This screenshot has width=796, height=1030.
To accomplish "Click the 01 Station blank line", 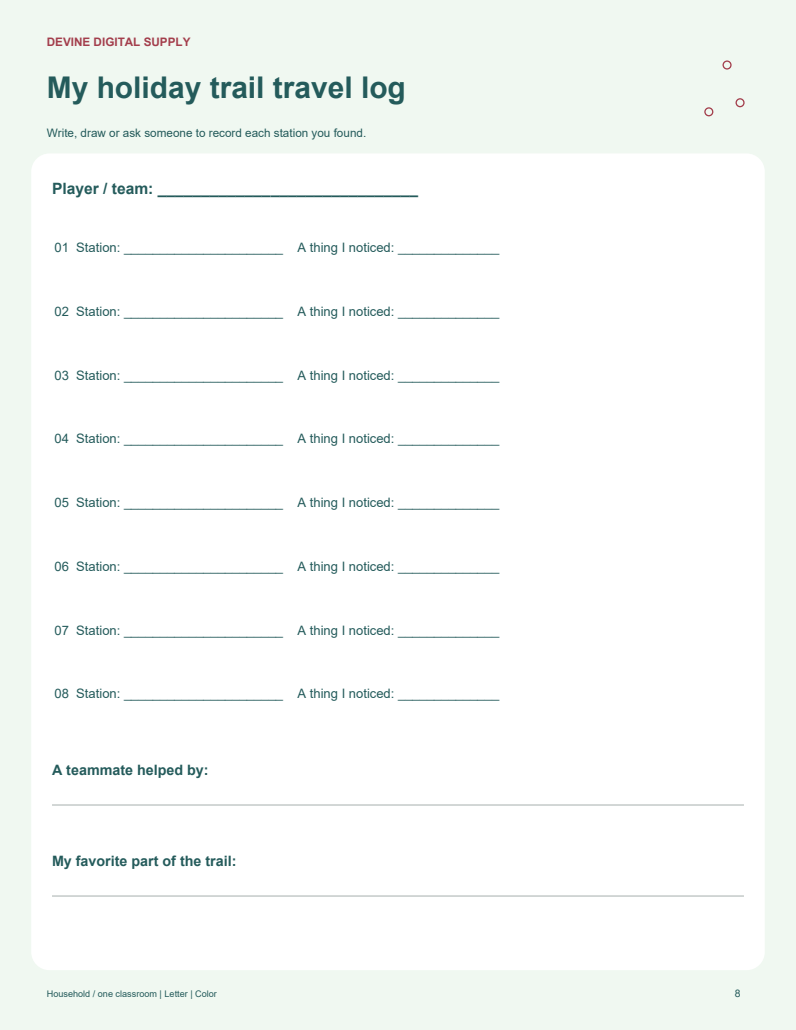I will 204,253.
